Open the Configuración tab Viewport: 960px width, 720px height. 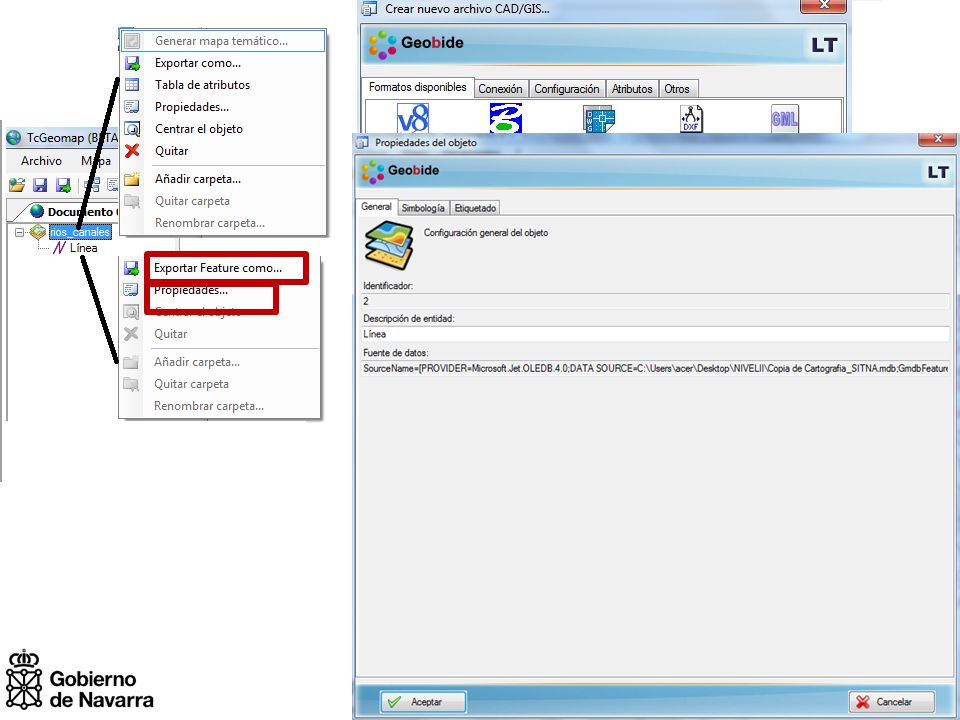[x=567, y=89]
